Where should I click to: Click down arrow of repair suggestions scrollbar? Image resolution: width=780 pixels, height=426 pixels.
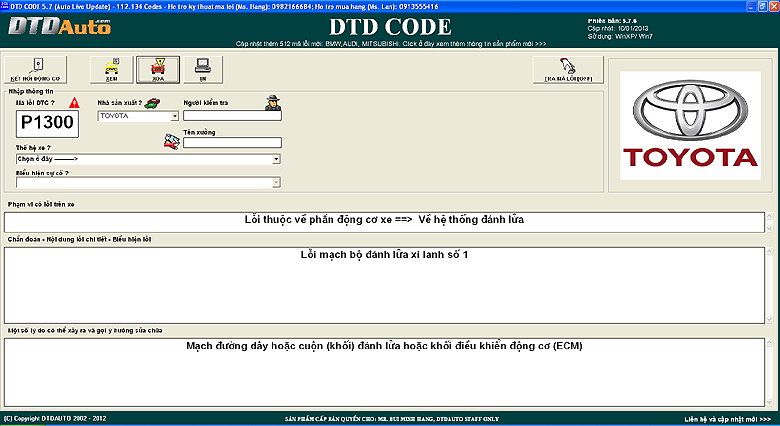[x=770, y=402]
